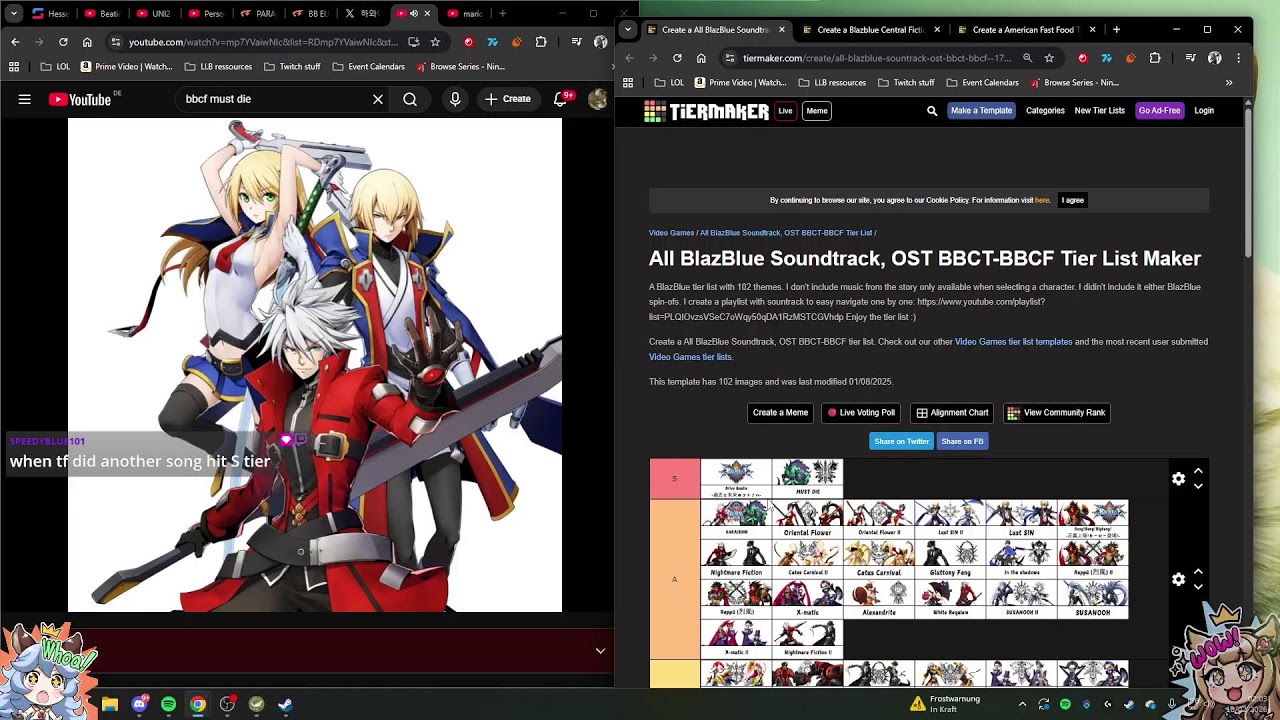Bookmark the YouTube page with star

pos(435,42)
